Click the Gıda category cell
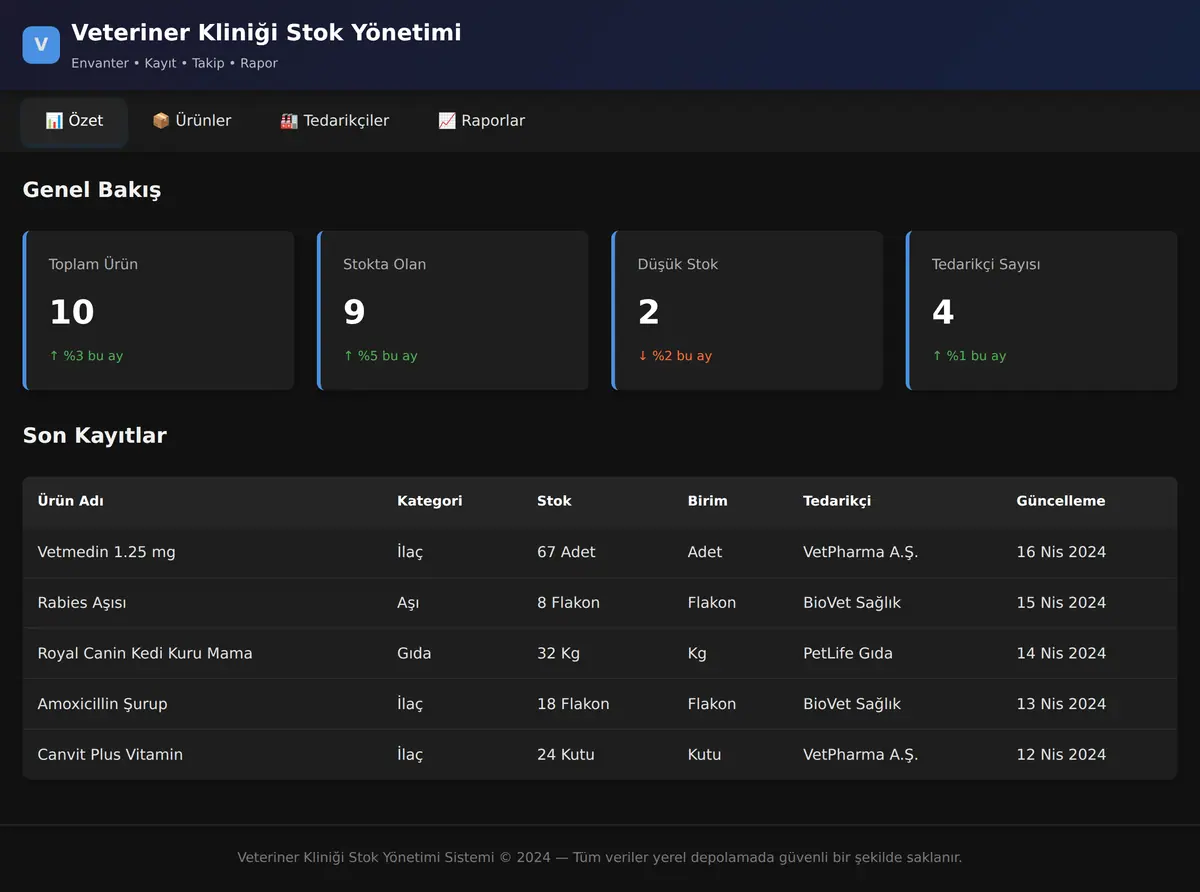 (414, 653)
